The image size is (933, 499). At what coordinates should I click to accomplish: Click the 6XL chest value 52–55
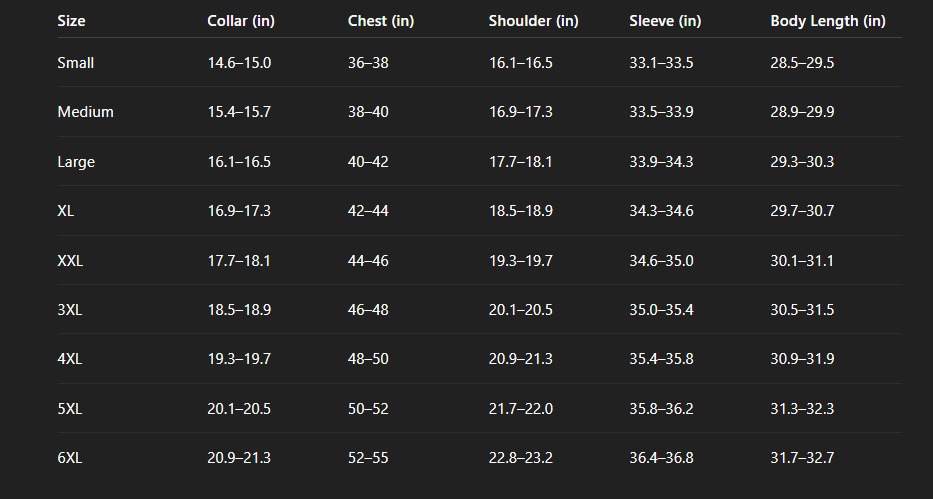368,458
